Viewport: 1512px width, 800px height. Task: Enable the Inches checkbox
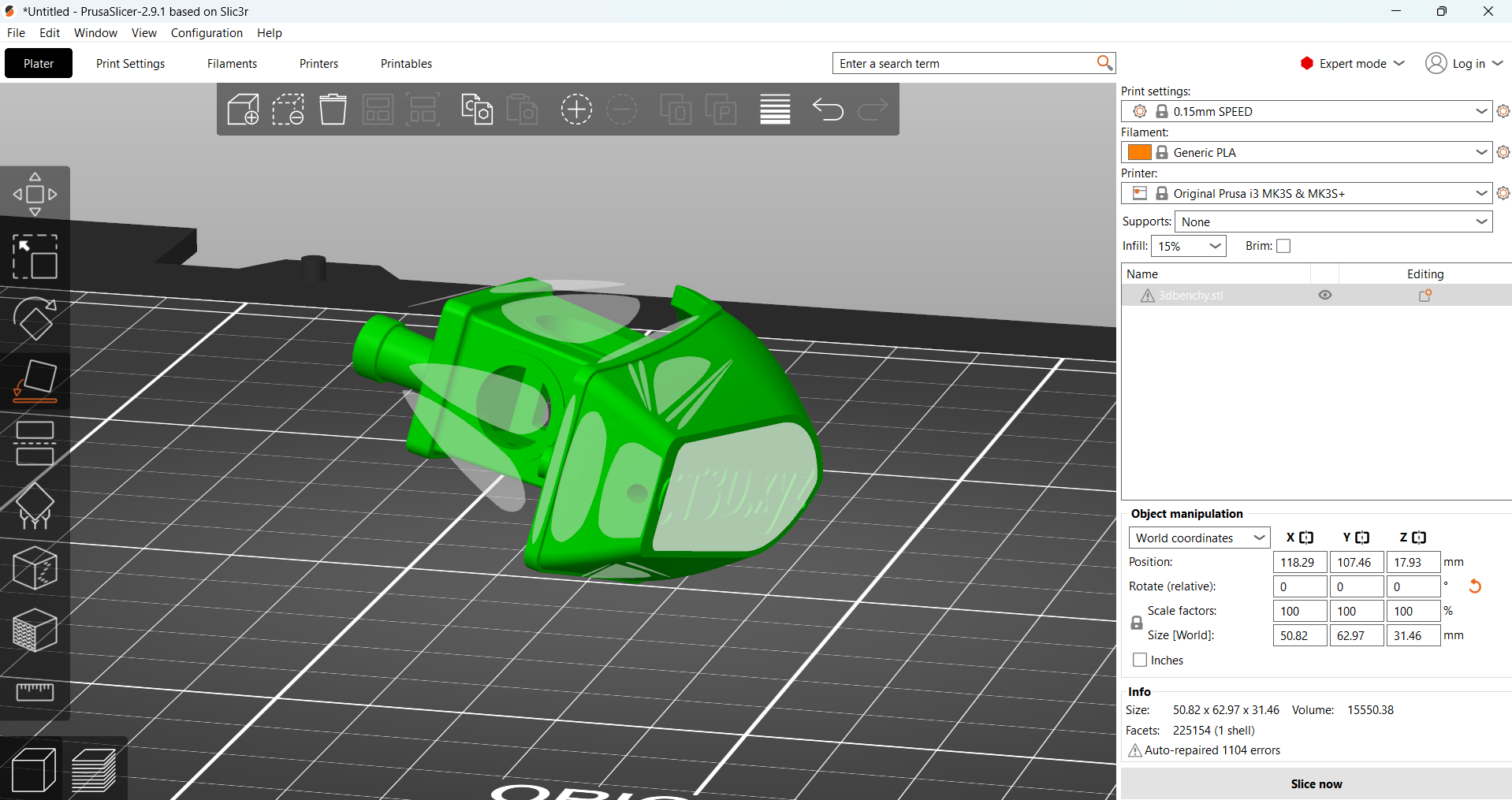[x=1140, y=660]
